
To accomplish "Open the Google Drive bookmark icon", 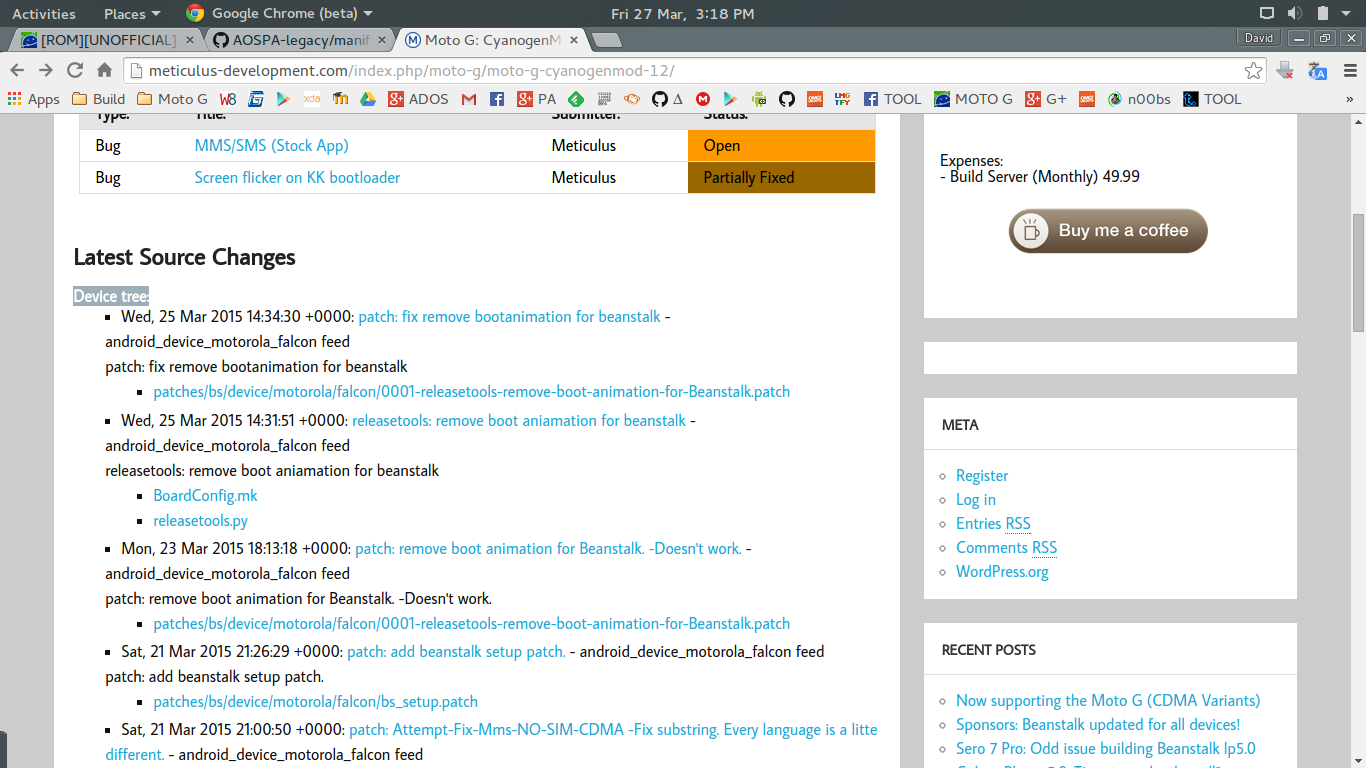I will pyautogui.click(x=368, y=98).
